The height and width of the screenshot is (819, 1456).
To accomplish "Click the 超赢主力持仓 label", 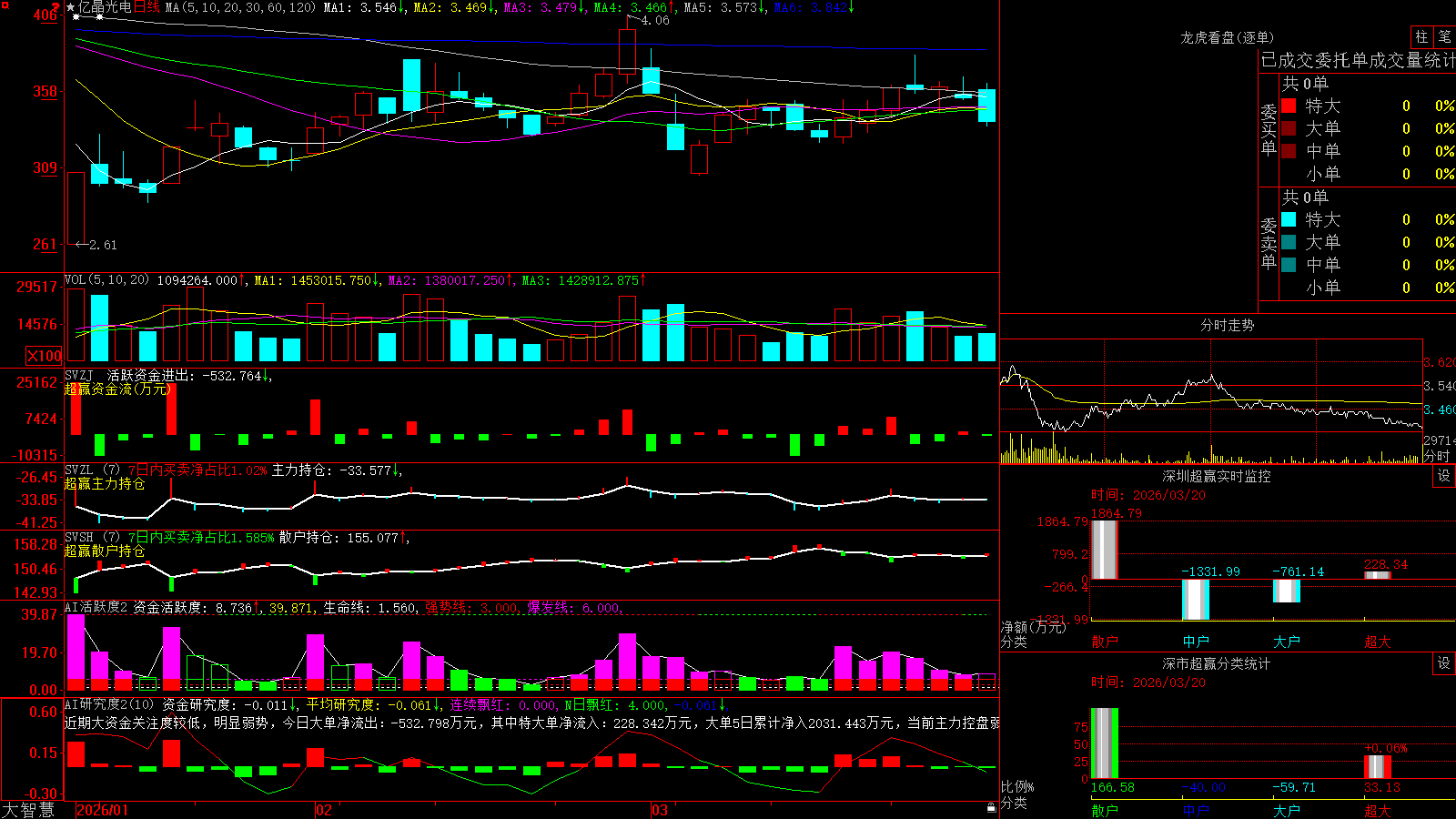I will [105, 483].
